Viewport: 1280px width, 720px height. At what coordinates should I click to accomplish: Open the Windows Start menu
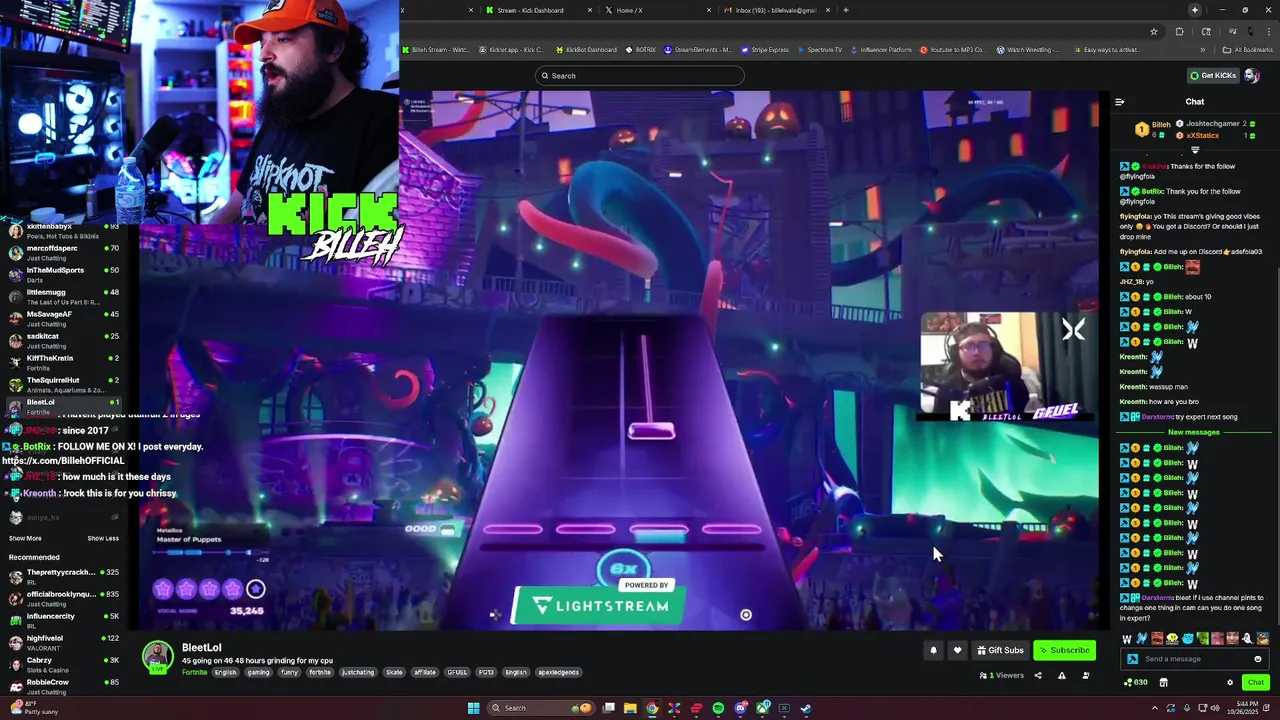(x=474, y=708)
